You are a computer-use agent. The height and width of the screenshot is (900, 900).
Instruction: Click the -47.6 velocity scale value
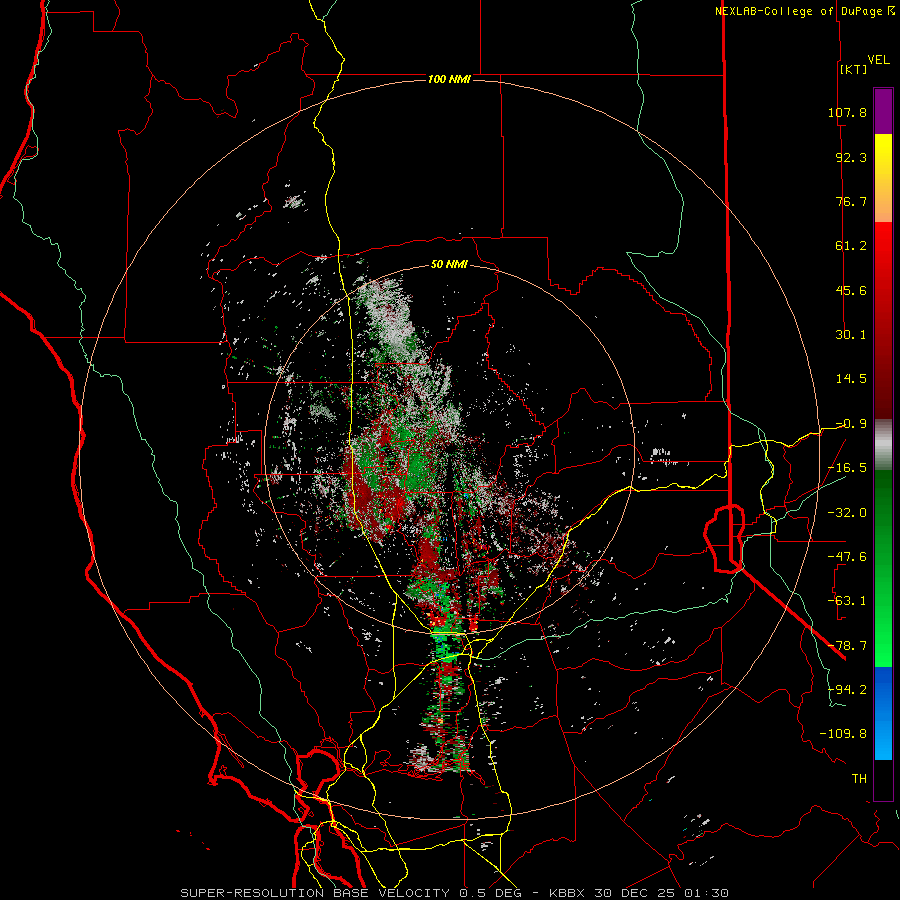coord(847,557)
